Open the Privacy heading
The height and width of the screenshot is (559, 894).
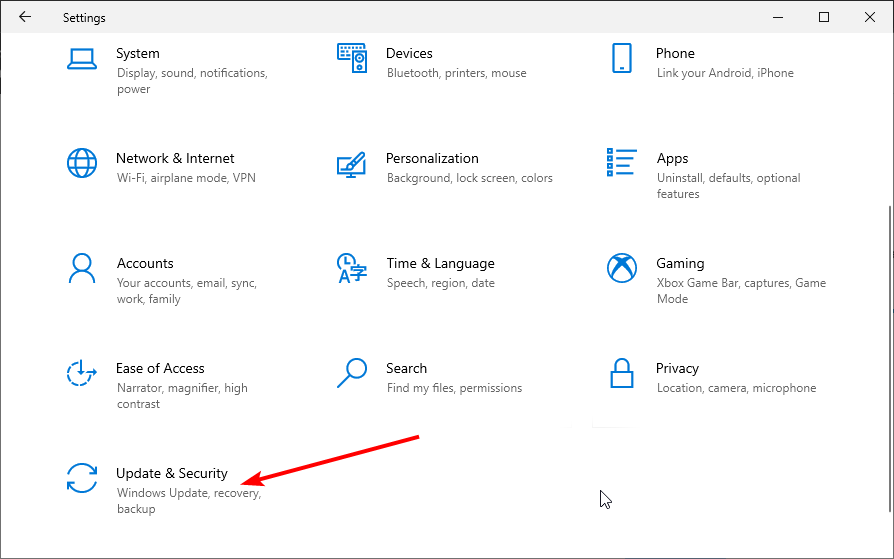tap(677, 368)
